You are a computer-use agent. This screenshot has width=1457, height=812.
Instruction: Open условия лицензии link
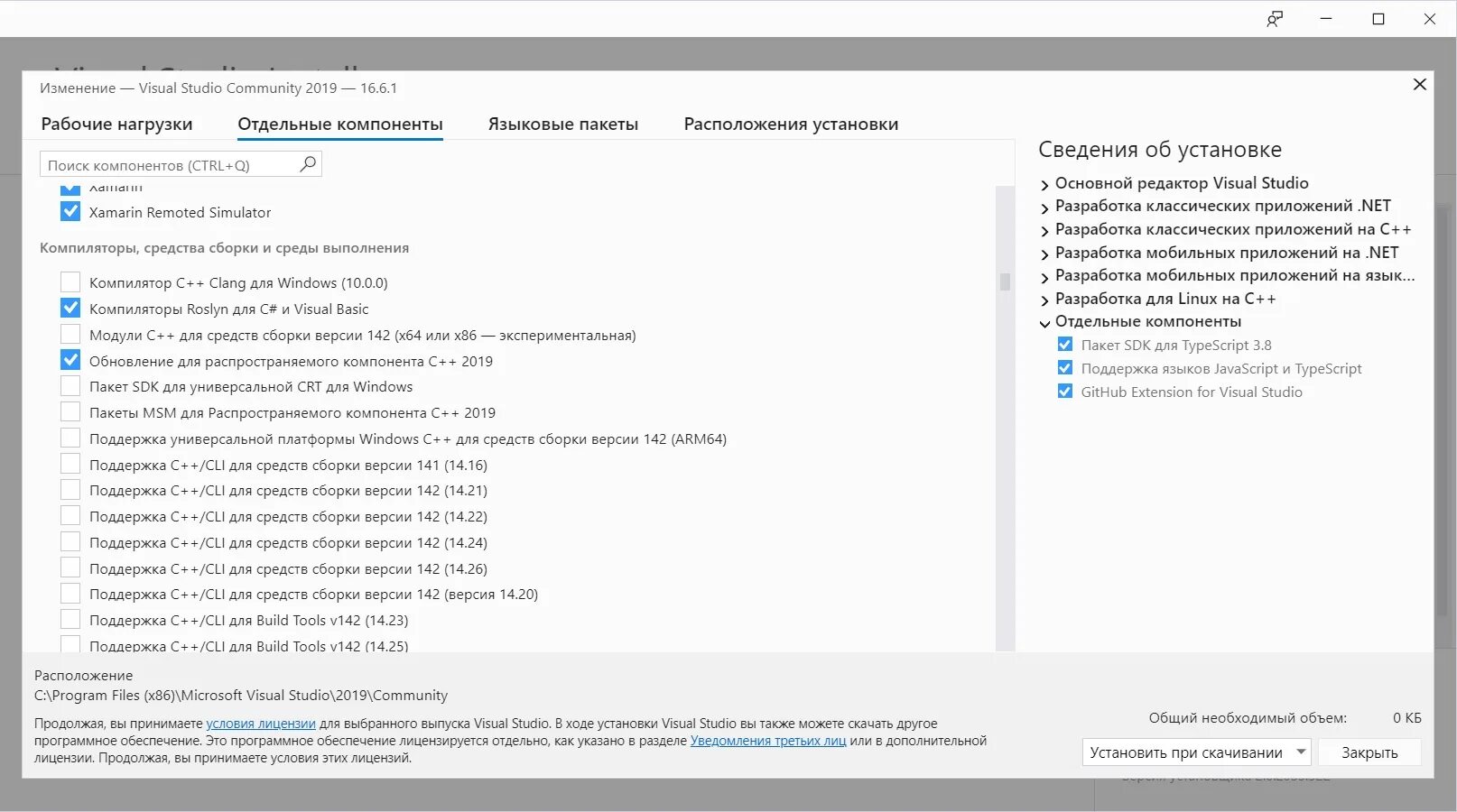(261, 724)
